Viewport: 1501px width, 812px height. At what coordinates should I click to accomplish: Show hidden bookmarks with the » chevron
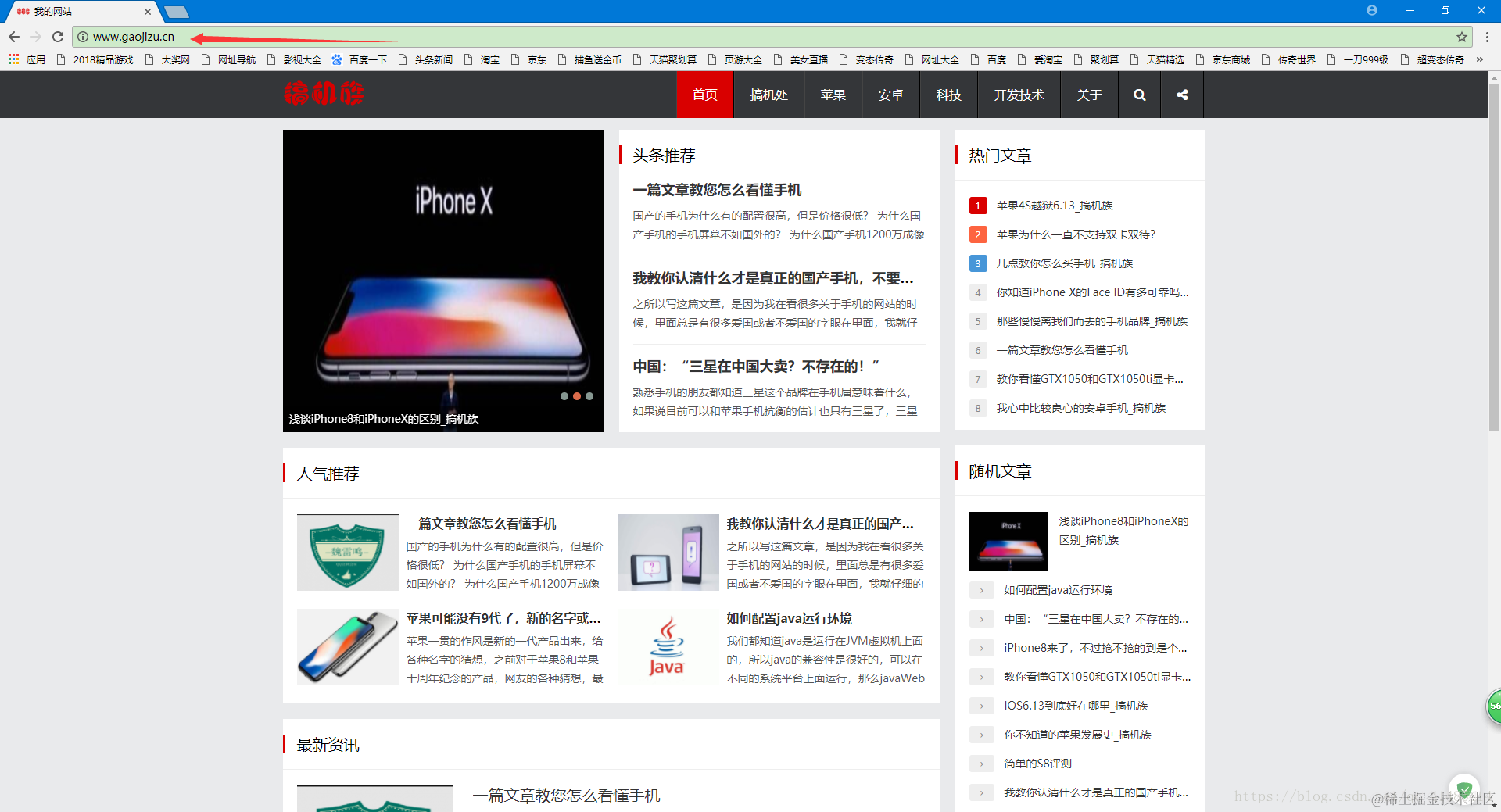point(1479,59)
